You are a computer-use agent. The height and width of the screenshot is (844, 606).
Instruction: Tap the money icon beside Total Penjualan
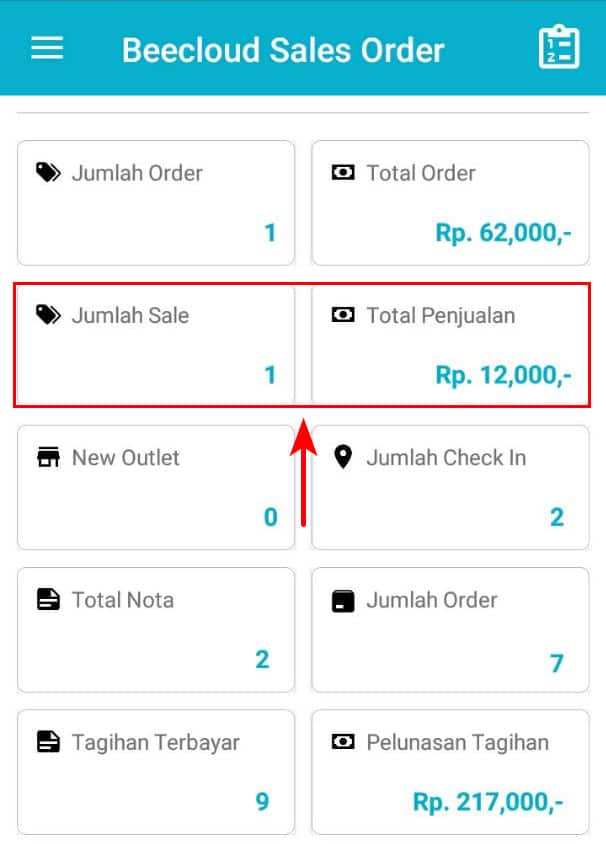point(343,315)
